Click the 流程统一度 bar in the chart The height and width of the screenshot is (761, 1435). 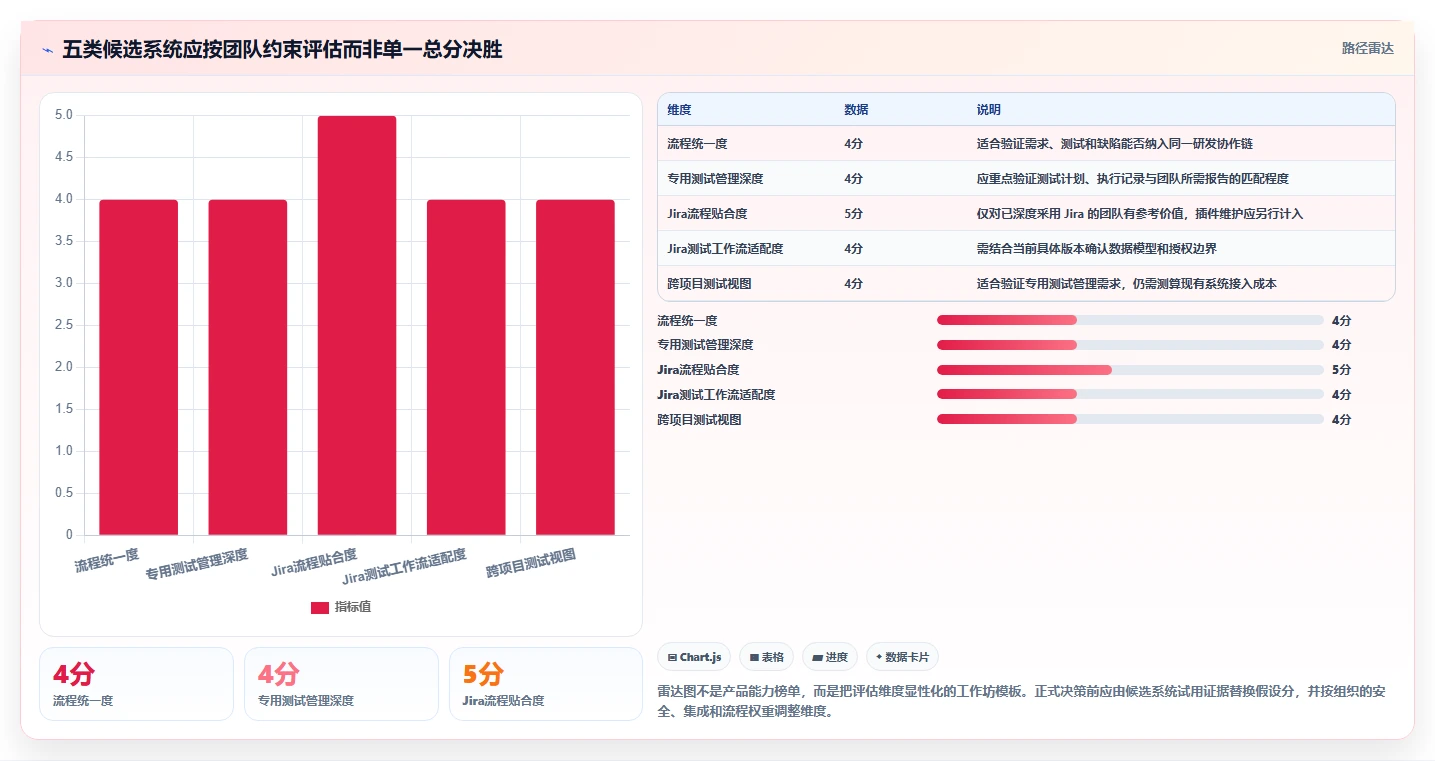pyautogui.click(x=138, y=367)
